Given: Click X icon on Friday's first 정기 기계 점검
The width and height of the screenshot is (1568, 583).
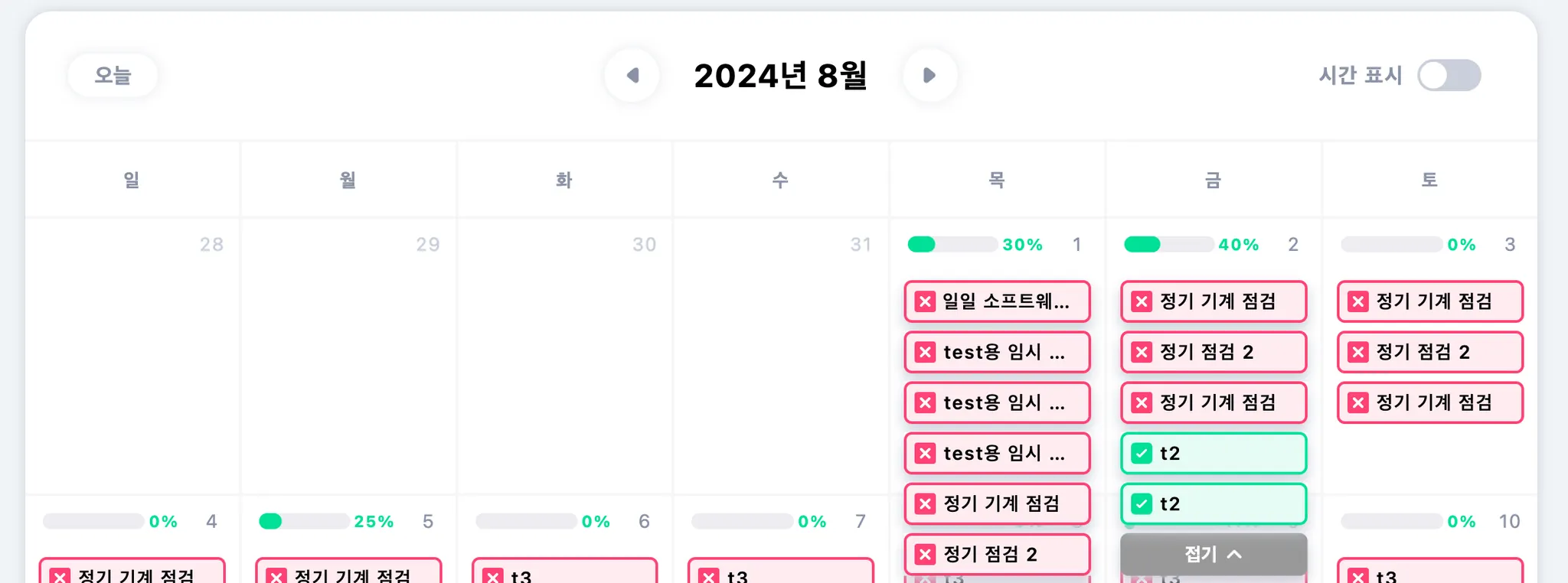Looking at the screenshot, I should pos(1142,301).
